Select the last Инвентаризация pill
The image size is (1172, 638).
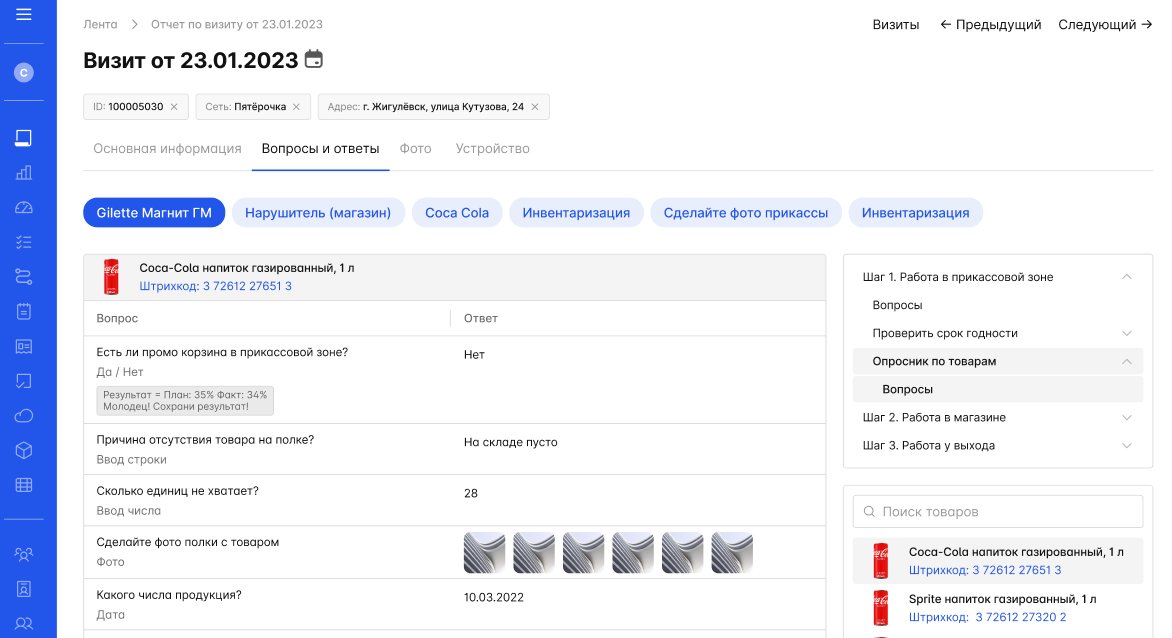(916, 213)
